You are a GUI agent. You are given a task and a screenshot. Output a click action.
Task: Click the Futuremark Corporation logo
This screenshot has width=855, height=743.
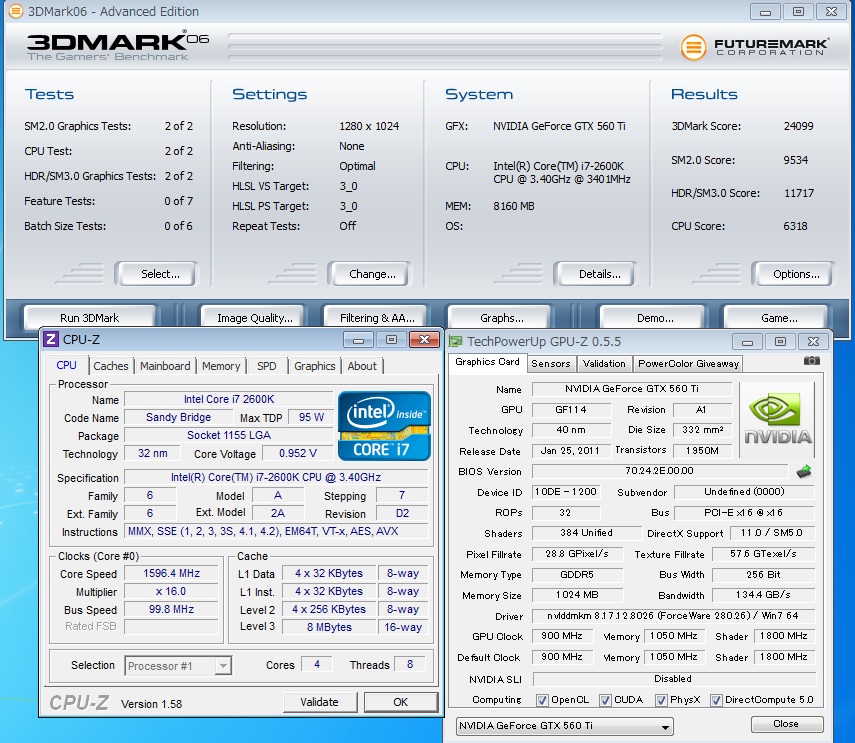(756, 47)
